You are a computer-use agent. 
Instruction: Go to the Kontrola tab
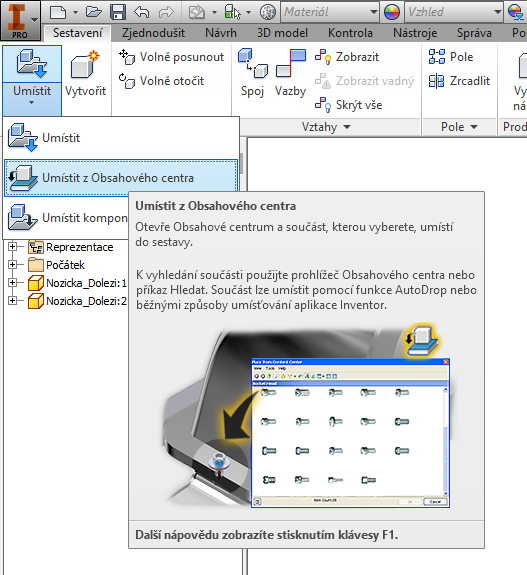pos(350,33)
